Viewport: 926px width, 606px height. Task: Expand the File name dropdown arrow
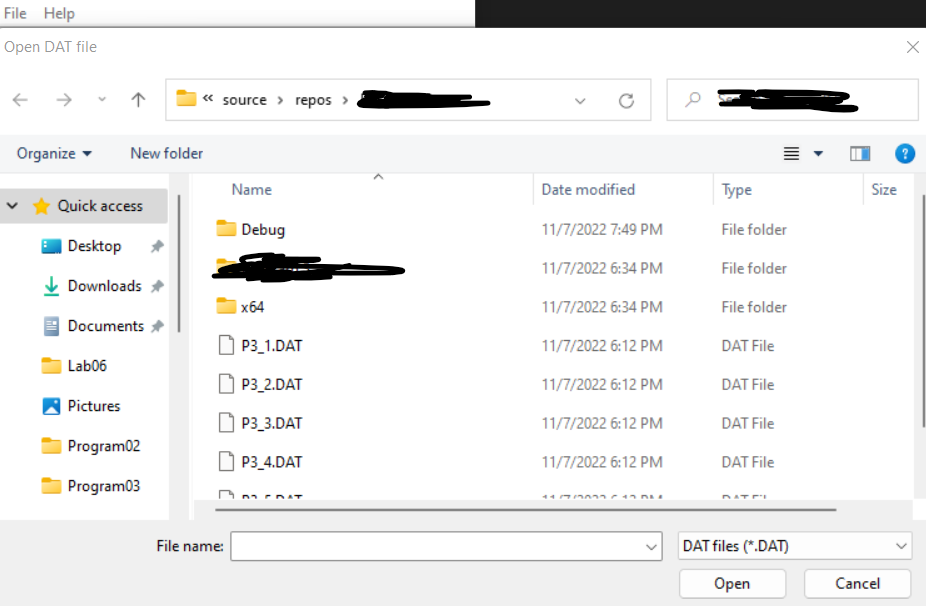point(651,547)
